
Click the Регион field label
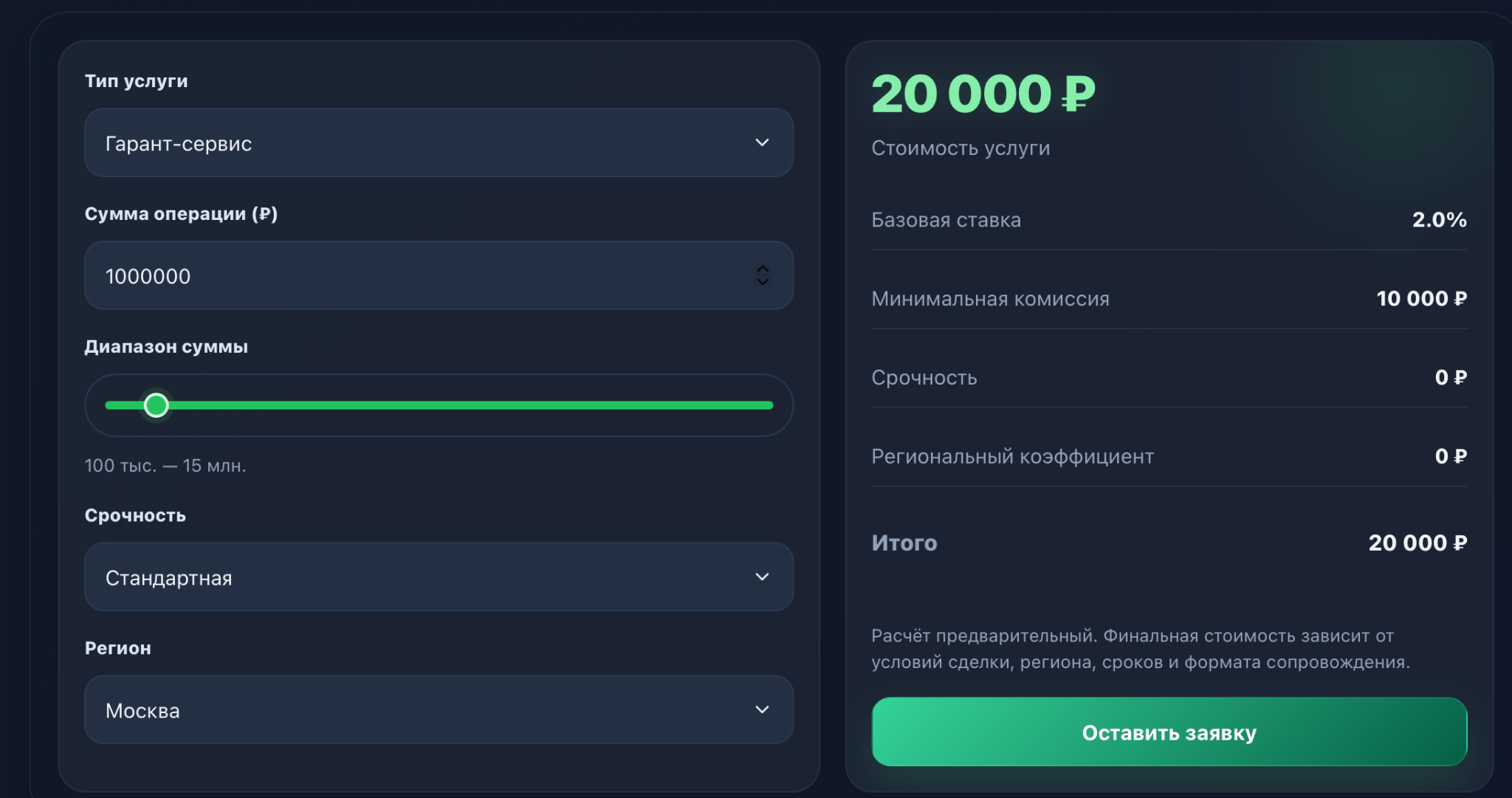118,648
